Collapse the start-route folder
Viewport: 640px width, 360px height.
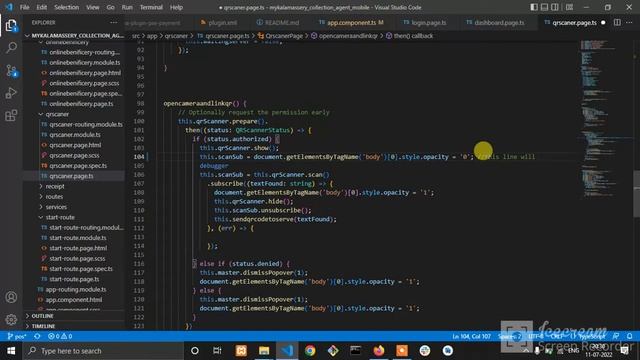click(60, 217)
